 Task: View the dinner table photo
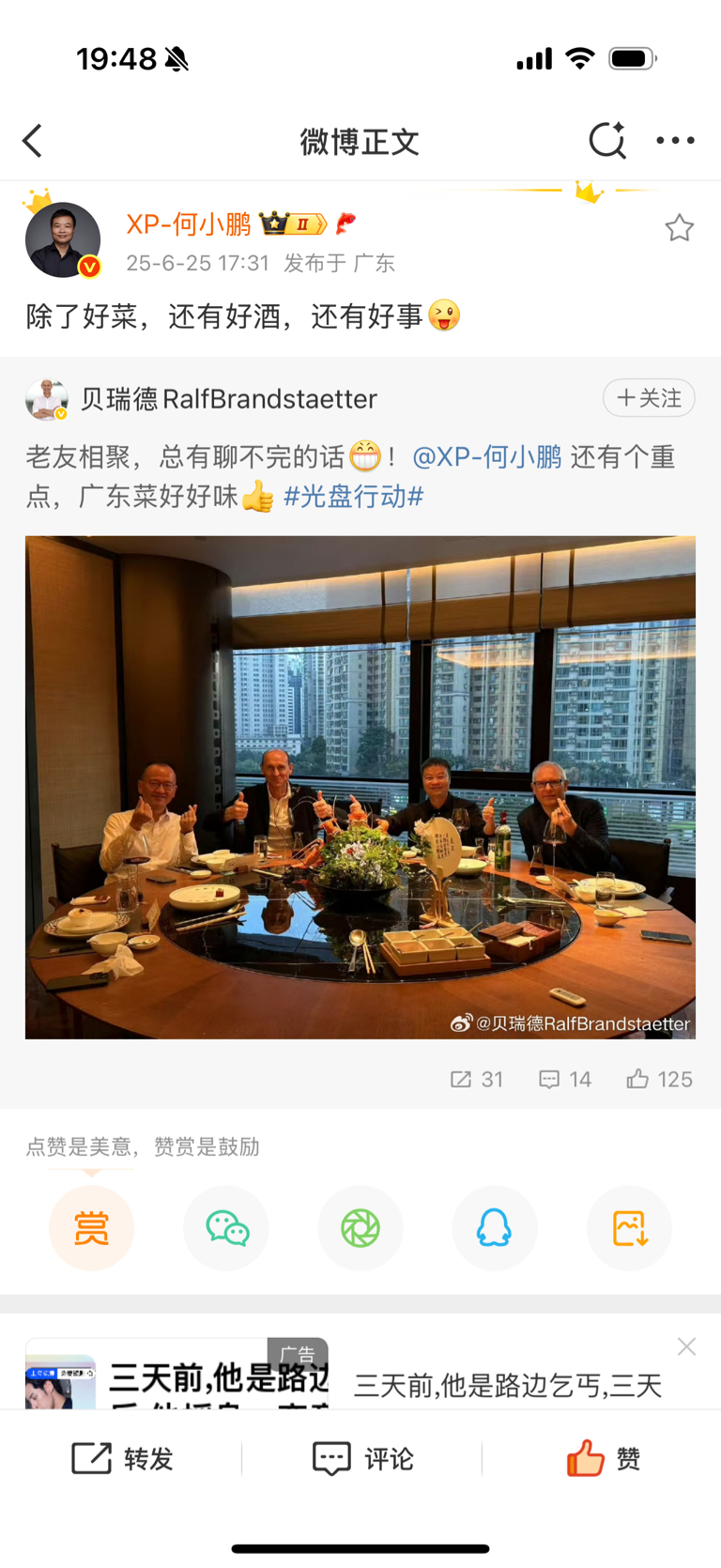(360, 787)
